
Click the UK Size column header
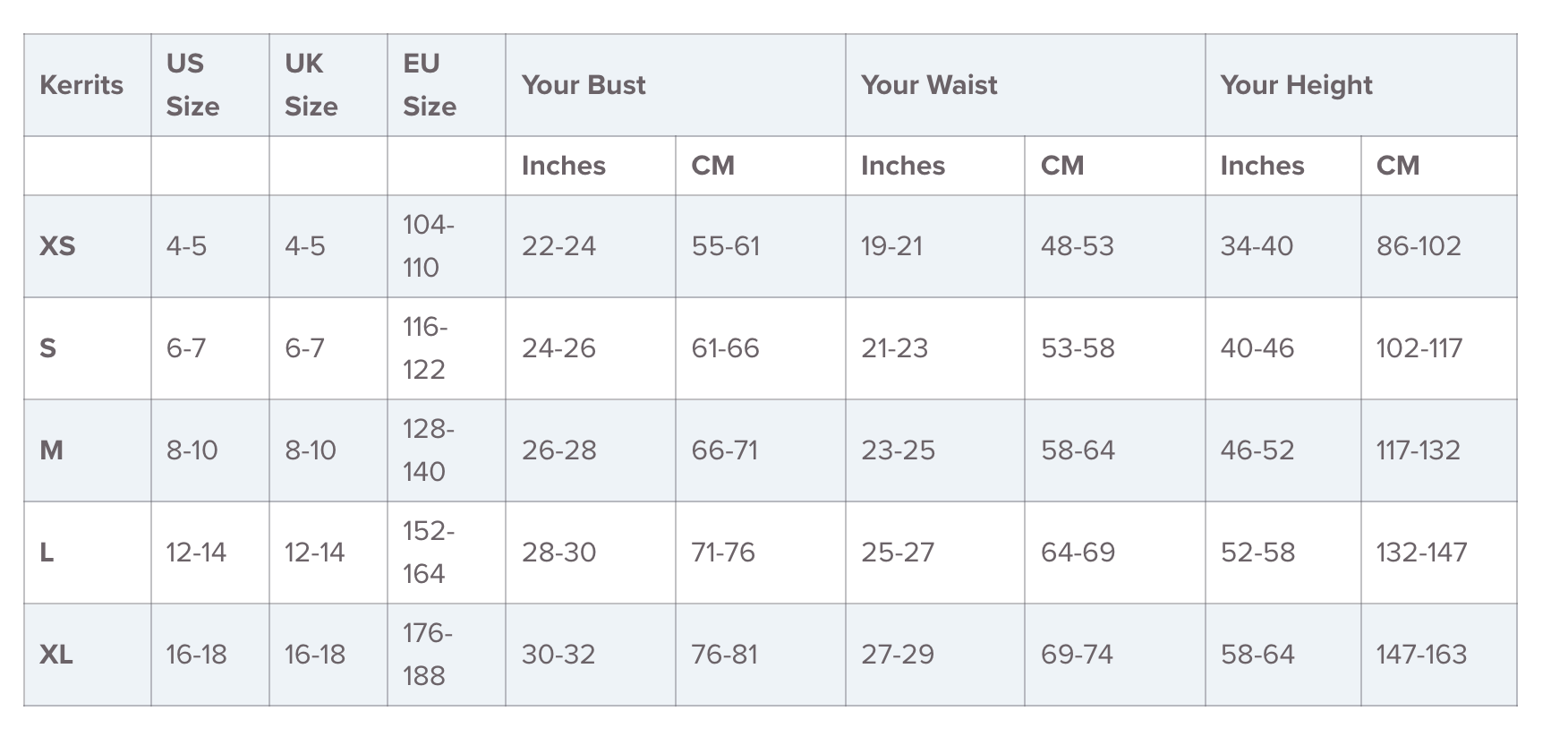pos(311,85)
